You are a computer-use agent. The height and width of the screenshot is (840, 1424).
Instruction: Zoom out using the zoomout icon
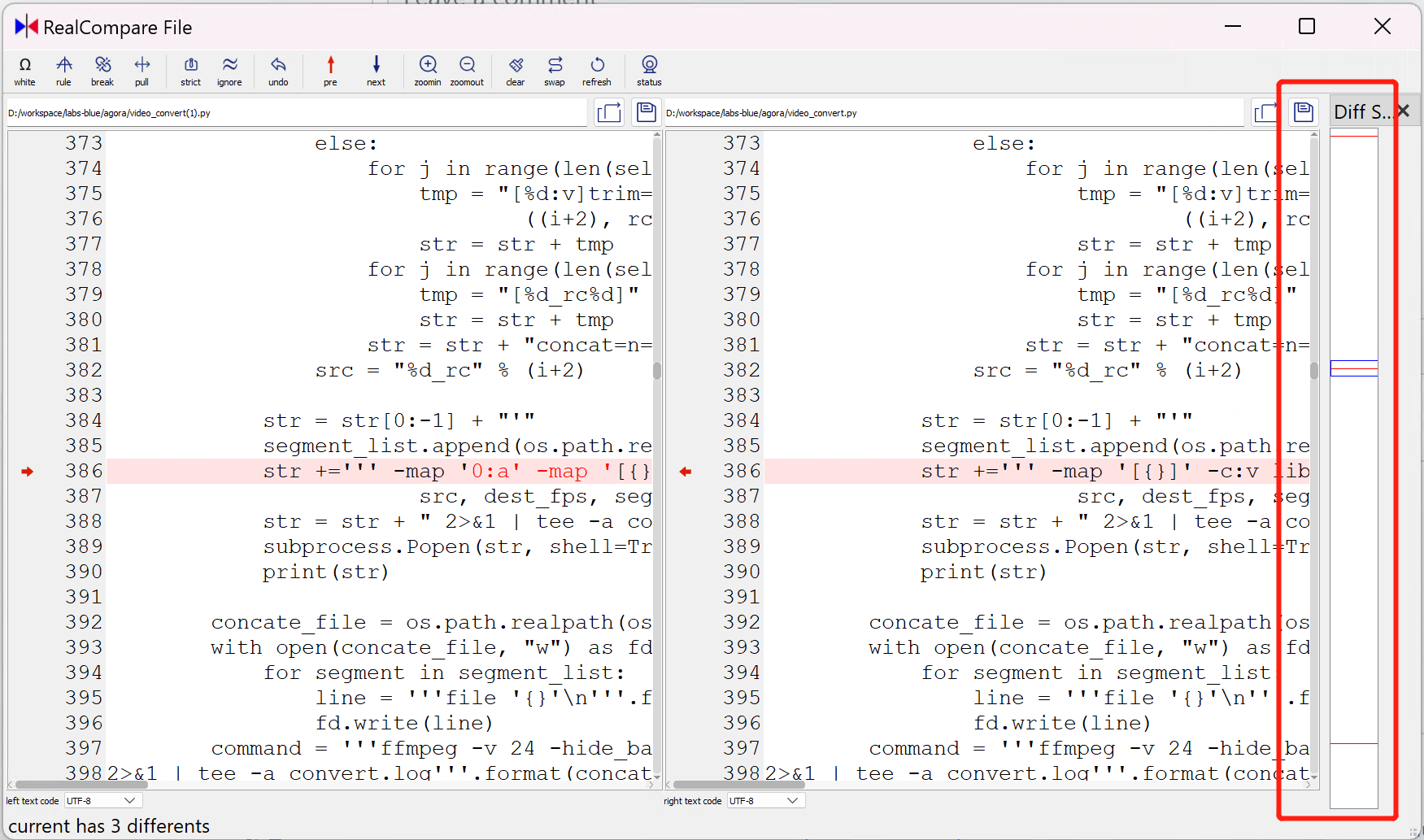coord(468,71)
